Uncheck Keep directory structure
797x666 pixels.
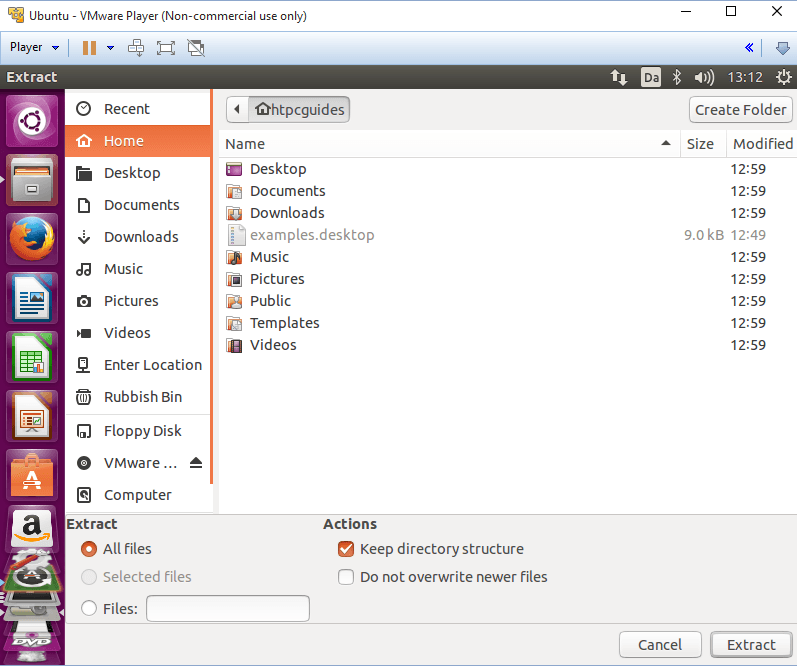coord(346,549)
